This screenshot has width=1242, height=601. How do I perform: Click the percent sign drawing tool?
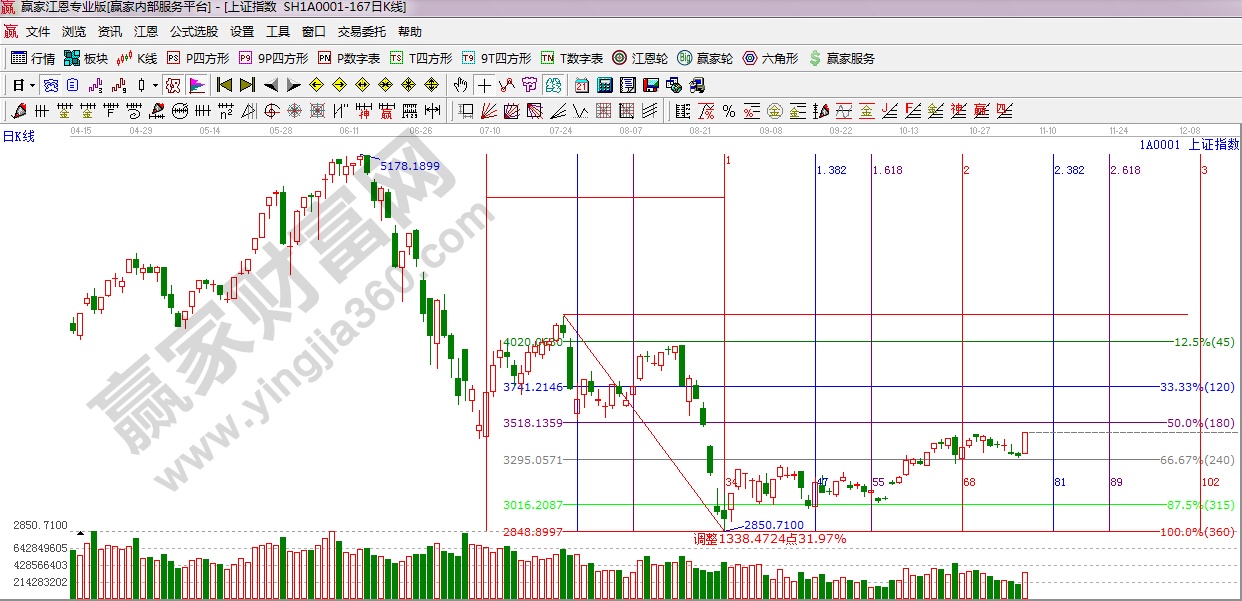[x=729, y=110]
